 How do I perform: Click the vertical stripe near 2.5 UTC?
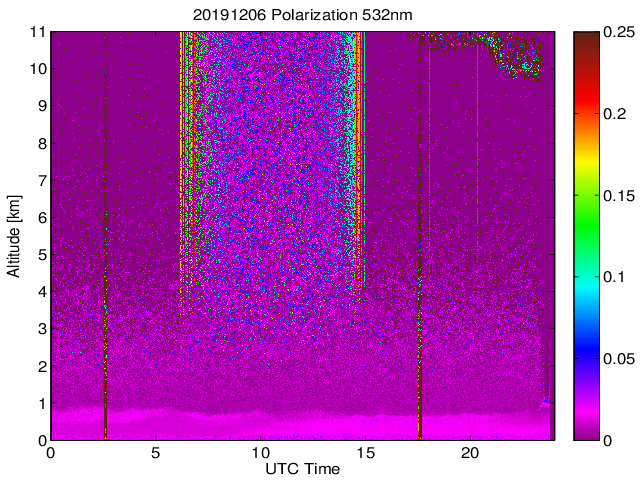[105, 250]
